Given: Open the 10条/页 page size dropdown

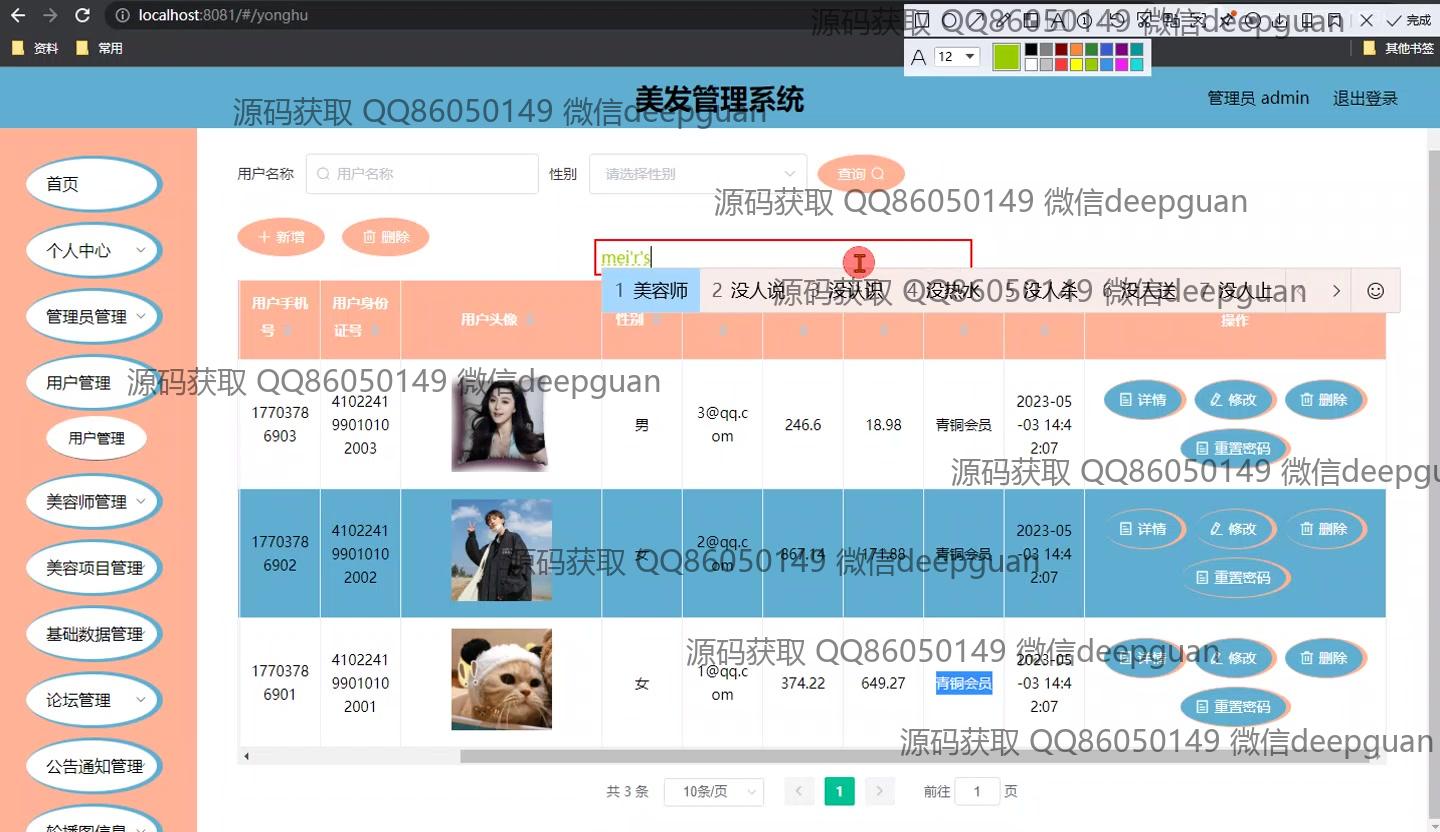Looking at the screenshot, I should coord(714,792).
